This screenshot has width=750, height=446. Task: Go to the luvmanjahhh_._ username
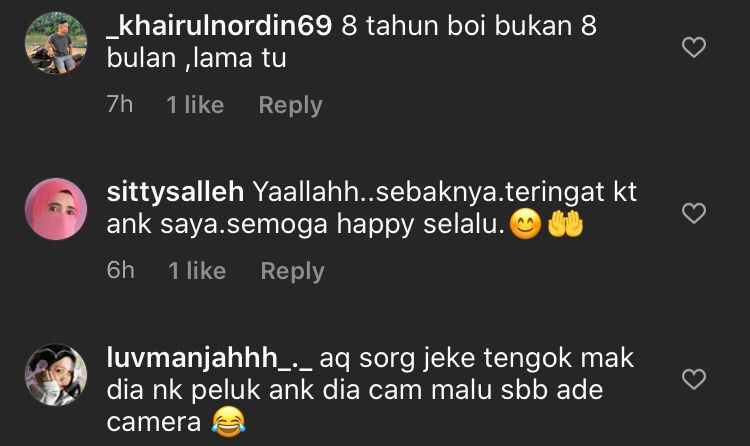pos(209,359)
